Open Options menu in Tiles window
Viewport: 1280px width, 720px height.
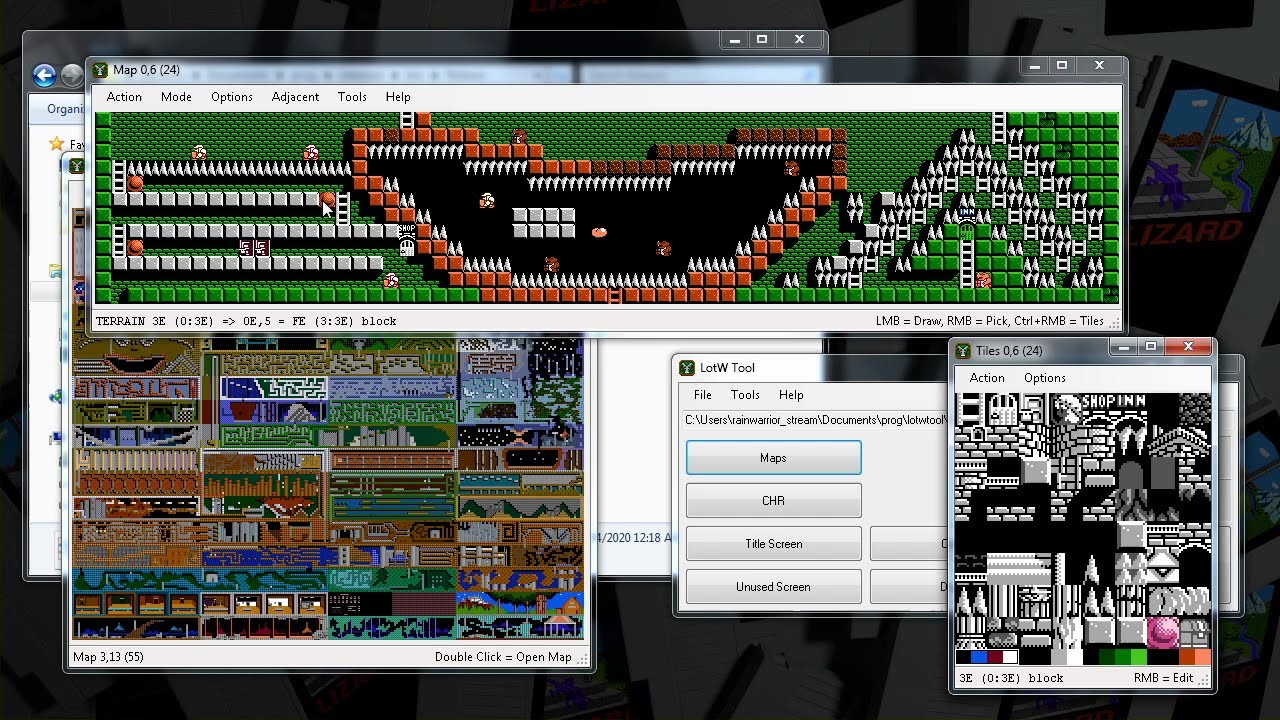pyautogui.click(x=1045, y=378)
